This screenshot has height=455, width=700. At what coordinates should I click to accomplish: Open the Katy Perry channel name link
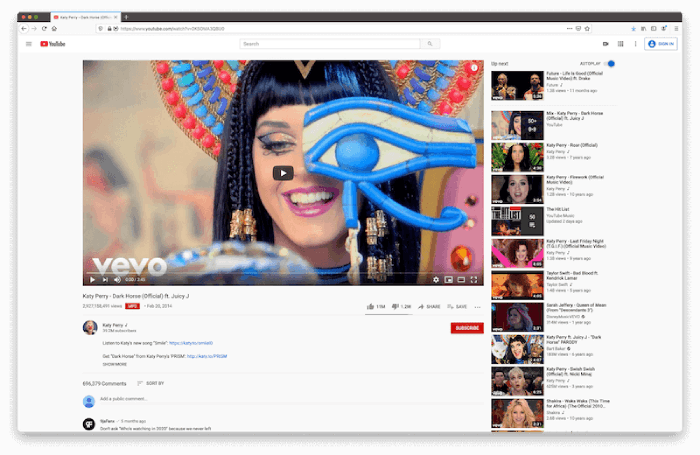click(112, 325)
